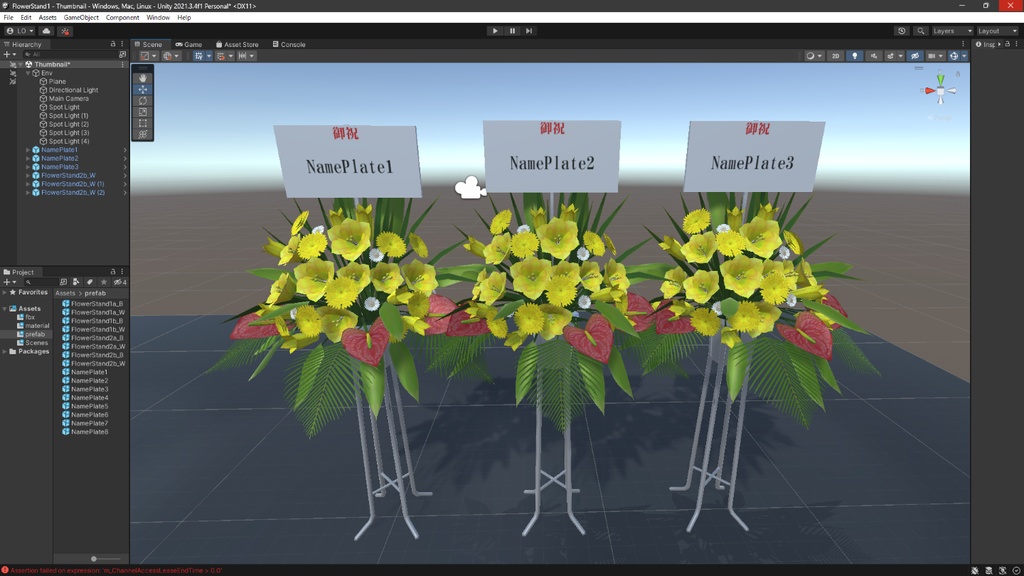Viewport: 1024px width, 576px height.
Task: Open NamePlate2 prefab arrow in Hierarchy
Action: tap(125, 159)
